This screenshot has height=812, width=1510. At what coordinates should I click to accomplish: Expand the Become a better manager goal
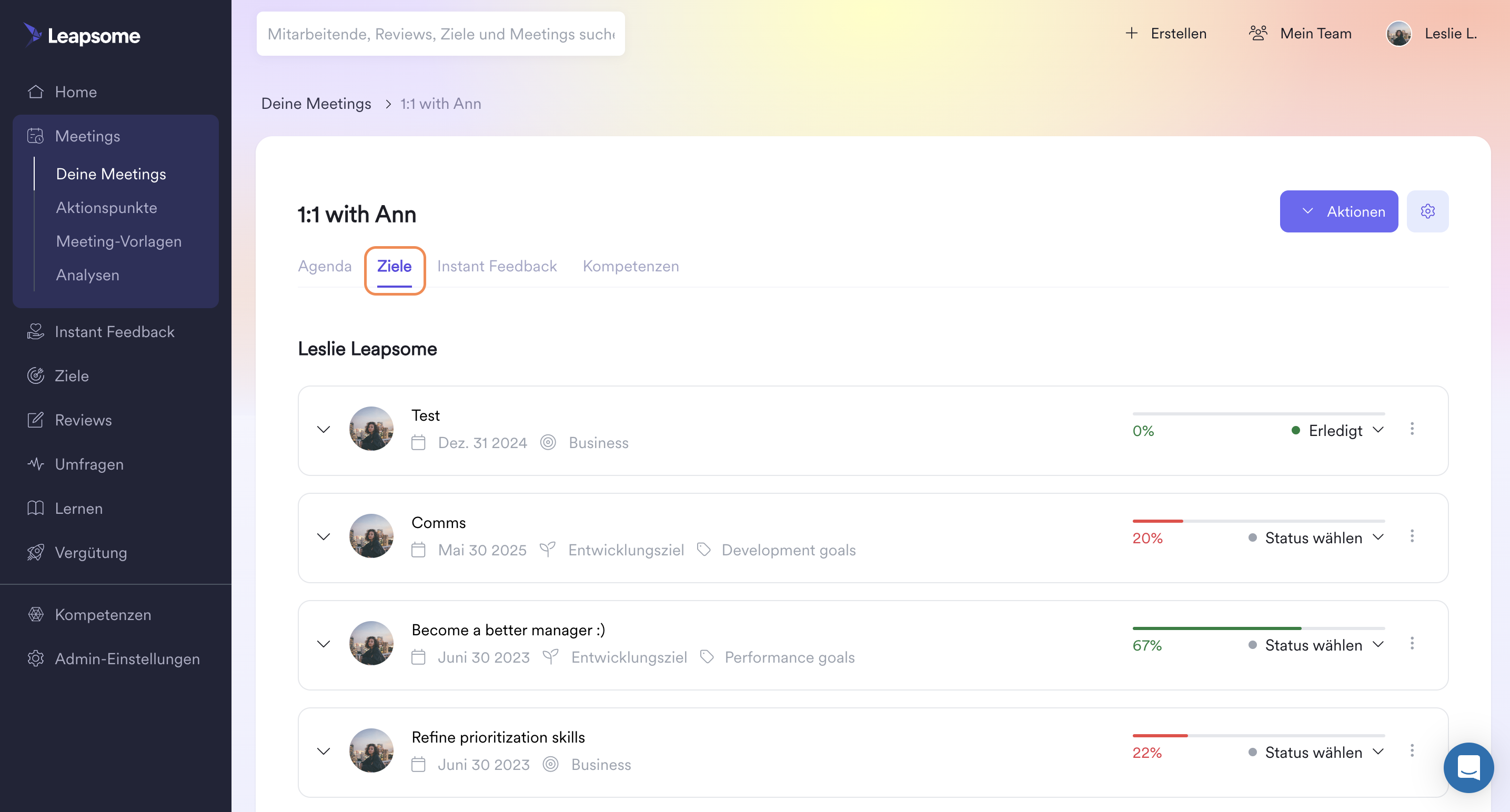point(324,644)
